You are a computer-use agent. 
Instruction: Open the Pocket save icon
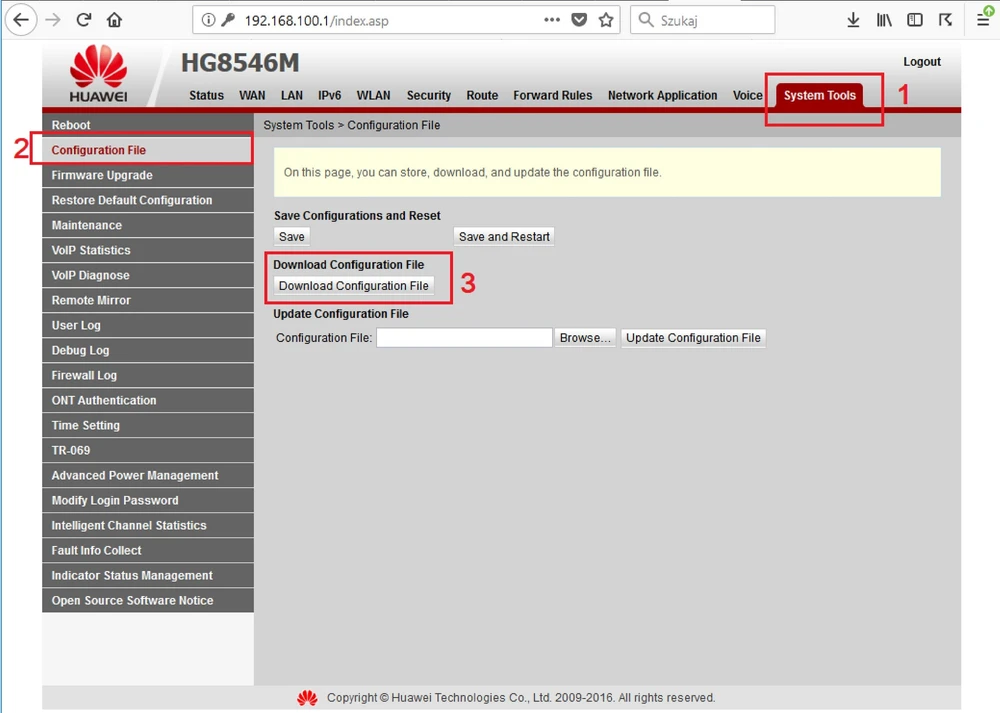(579, 20)
